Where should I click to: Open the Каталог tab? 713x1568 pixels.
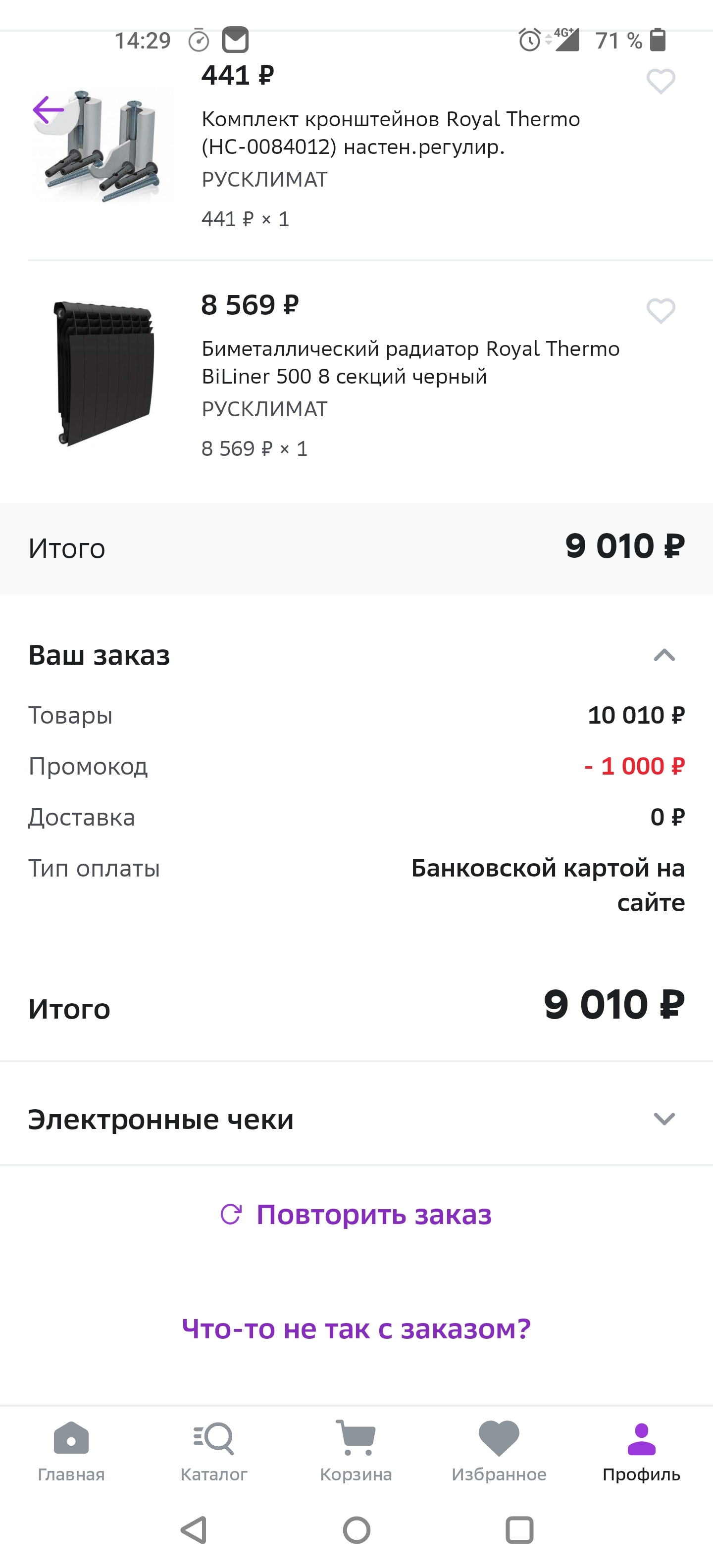coord(214,1451)
